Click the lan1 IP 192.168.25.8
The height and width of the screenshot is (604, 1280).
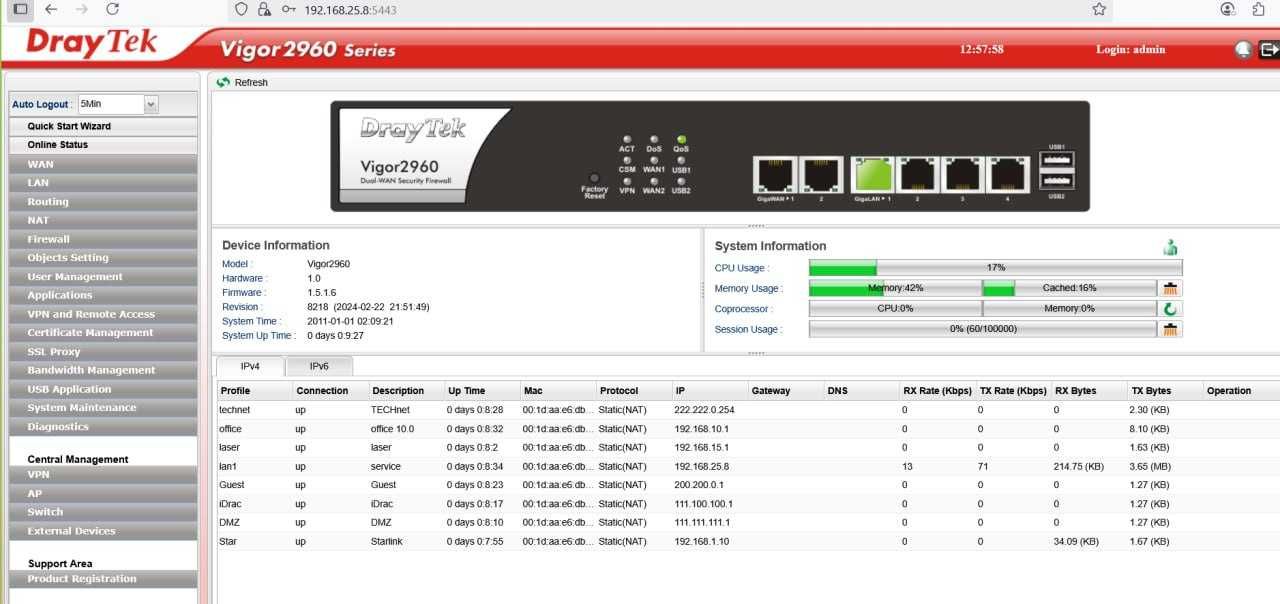coord(702,467)
